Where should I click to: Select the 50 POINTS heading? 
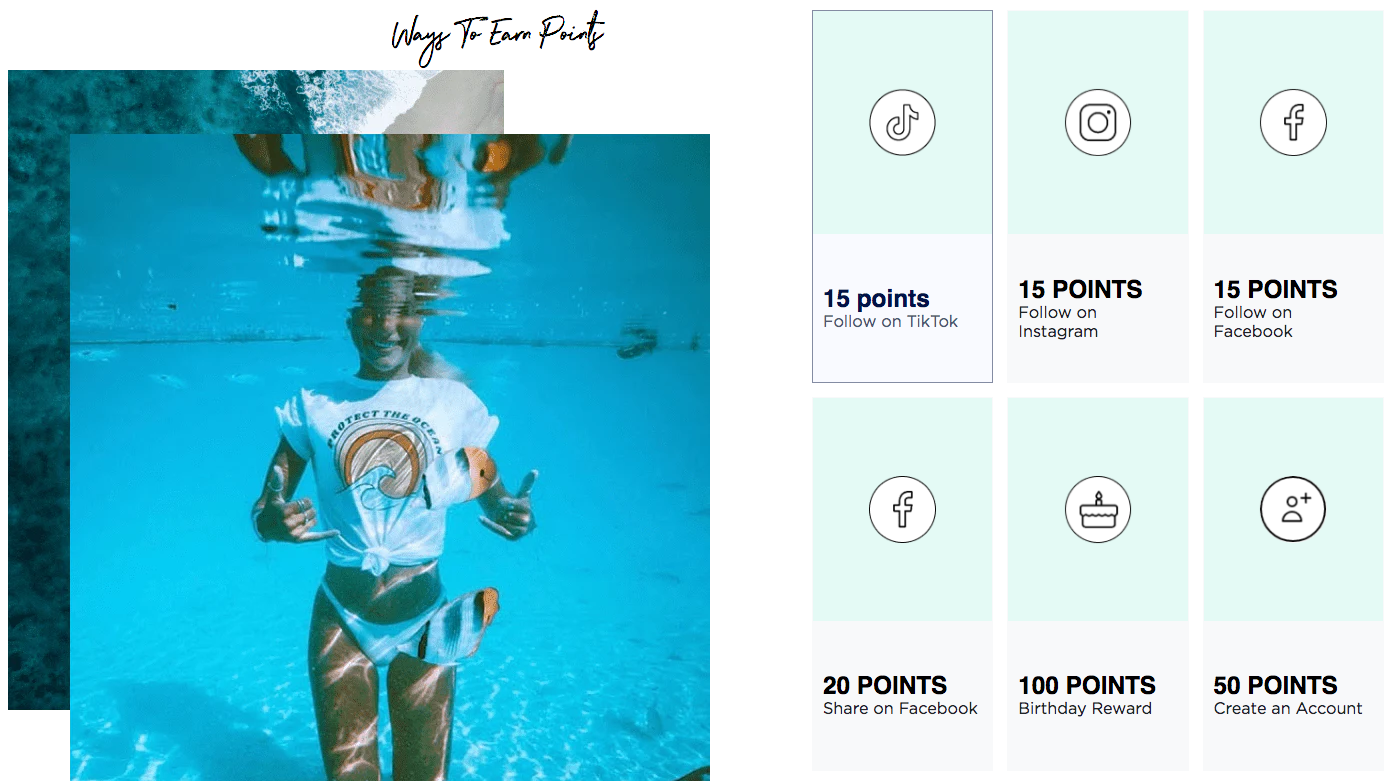(x=1275, y=685)
